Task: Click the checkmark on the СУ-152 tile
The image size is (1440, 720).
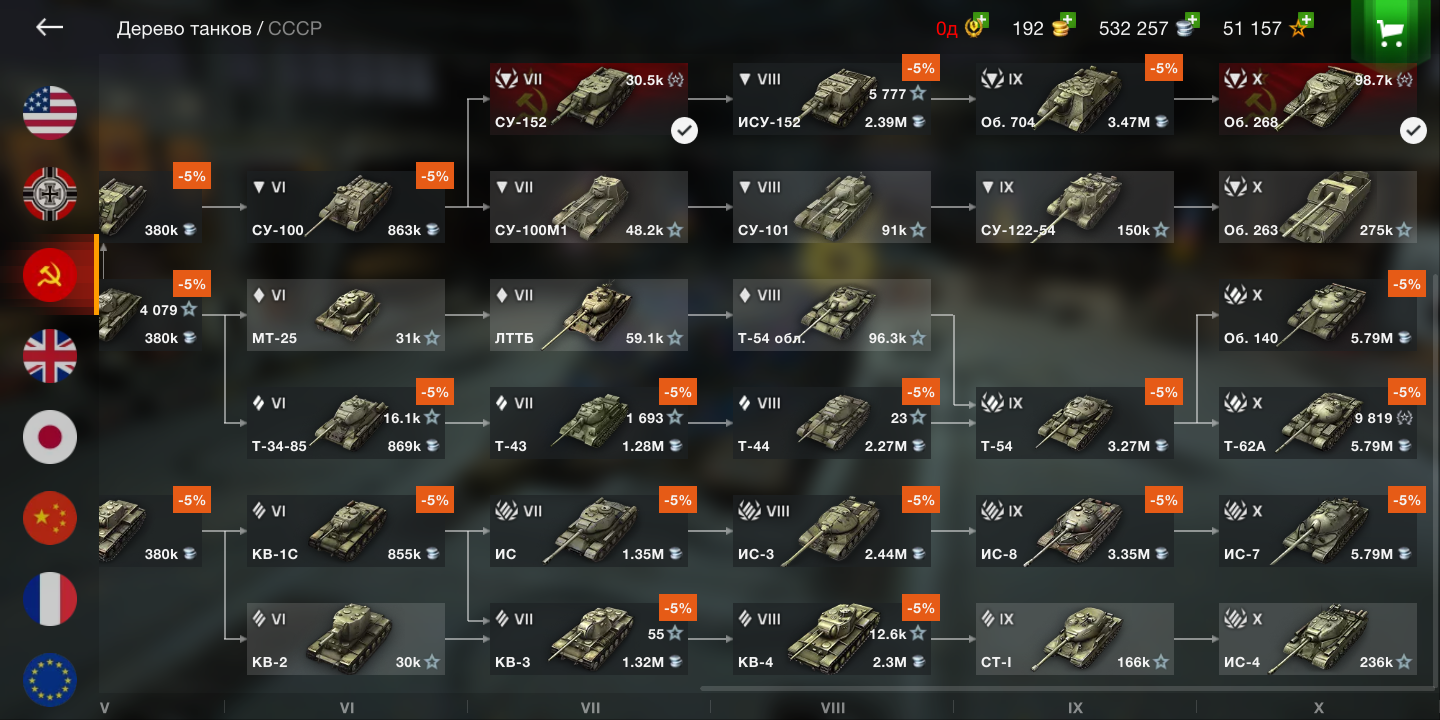Action: click(x=684, y=130)
